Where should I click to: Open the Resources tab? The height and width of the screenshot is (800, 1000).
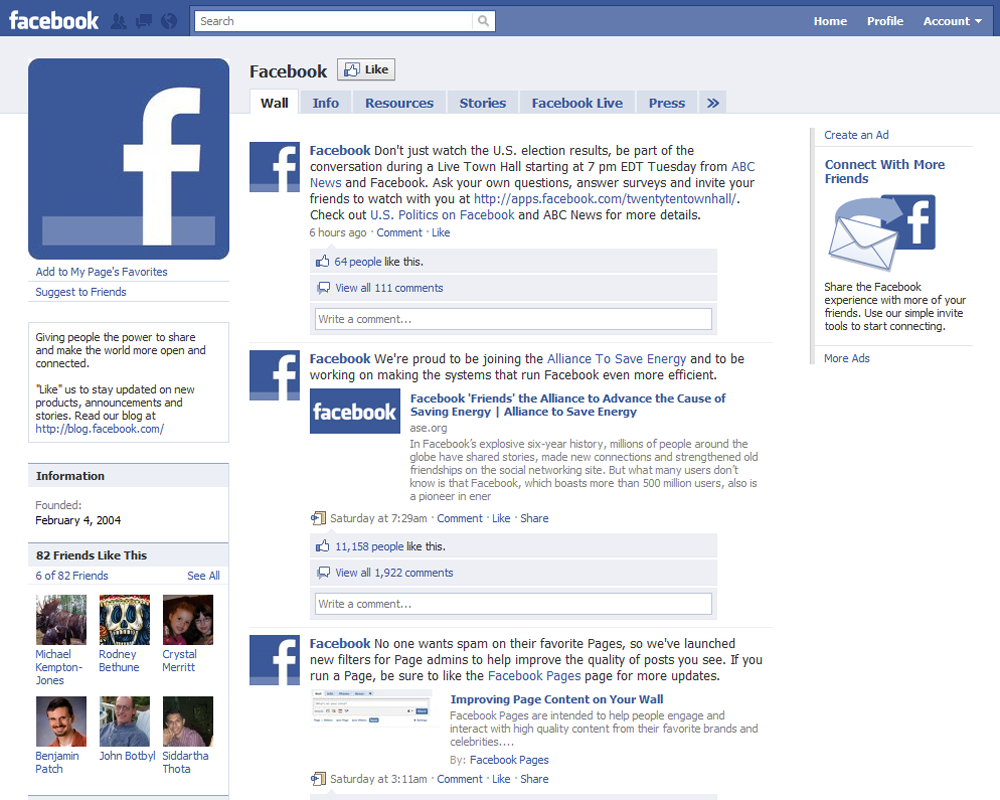tap(399, 103)
